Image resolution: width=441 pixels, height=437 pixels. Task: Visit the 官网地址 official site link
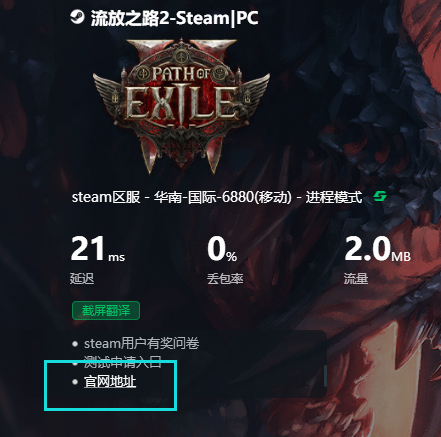(110, 382)
